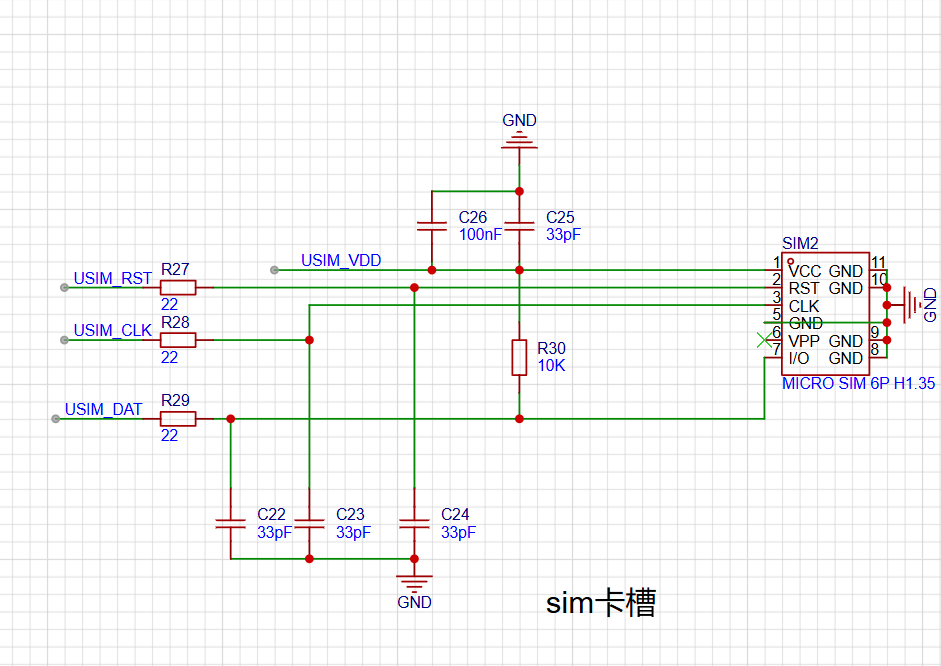This screenshot has height=666, width=941.
Task: Click the RST pin label on SIM2
Action: pos(803,289)
